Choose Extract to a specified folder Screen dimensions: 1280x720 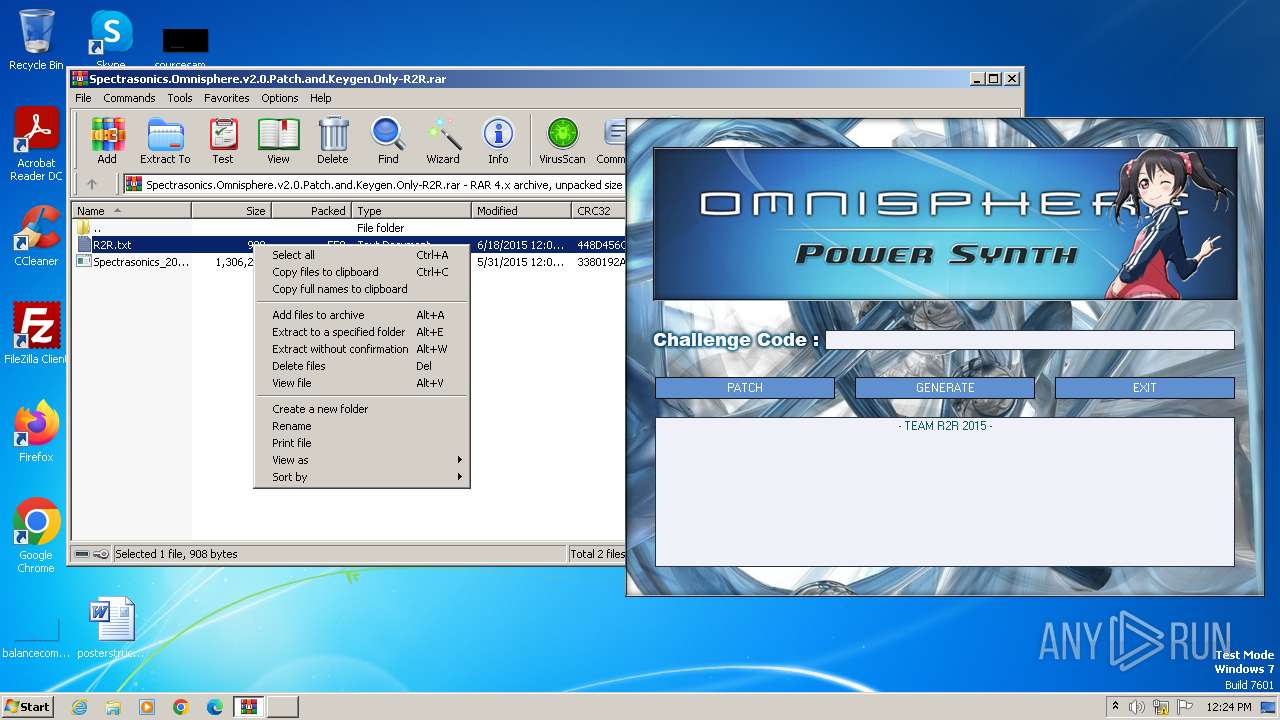pos(362,332)
